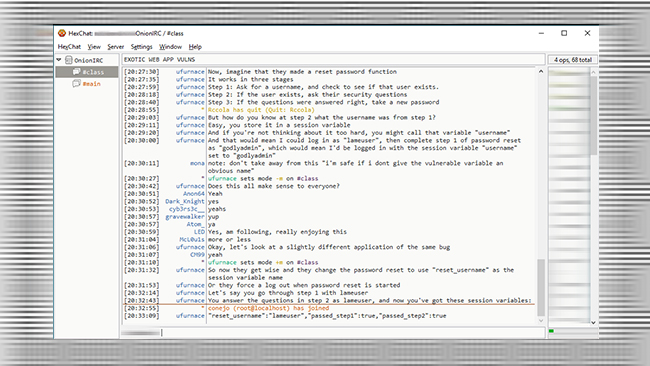
Task: Click the EXOTIC WEB APP VULNS topic bar
Action: [x=333, y=60]
